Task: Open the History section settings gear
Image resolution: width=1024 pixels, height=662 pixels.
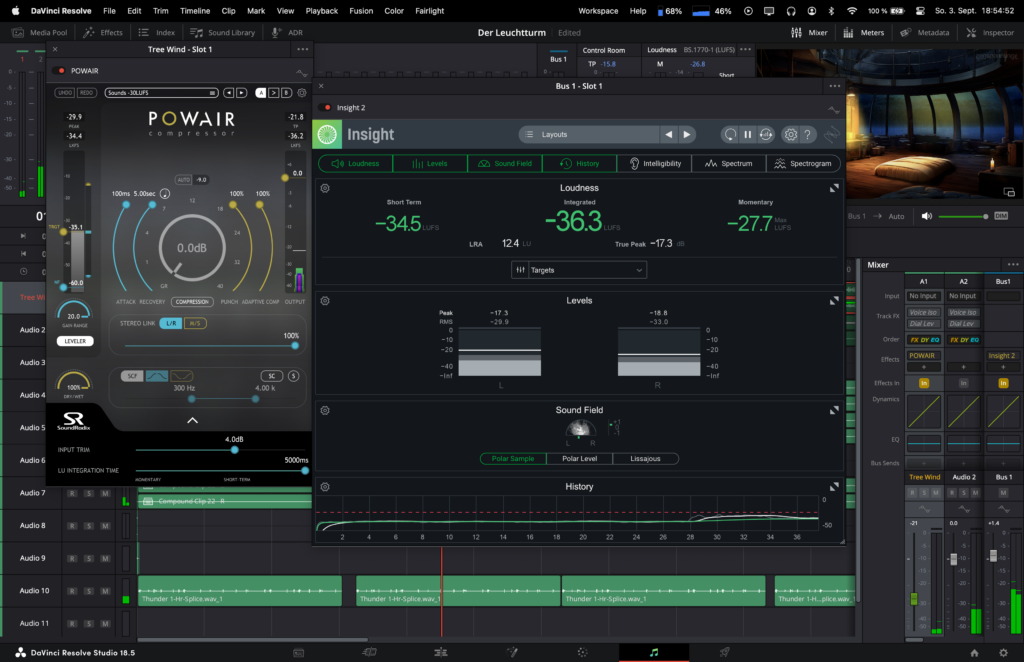Action: (x=325, y=487)
